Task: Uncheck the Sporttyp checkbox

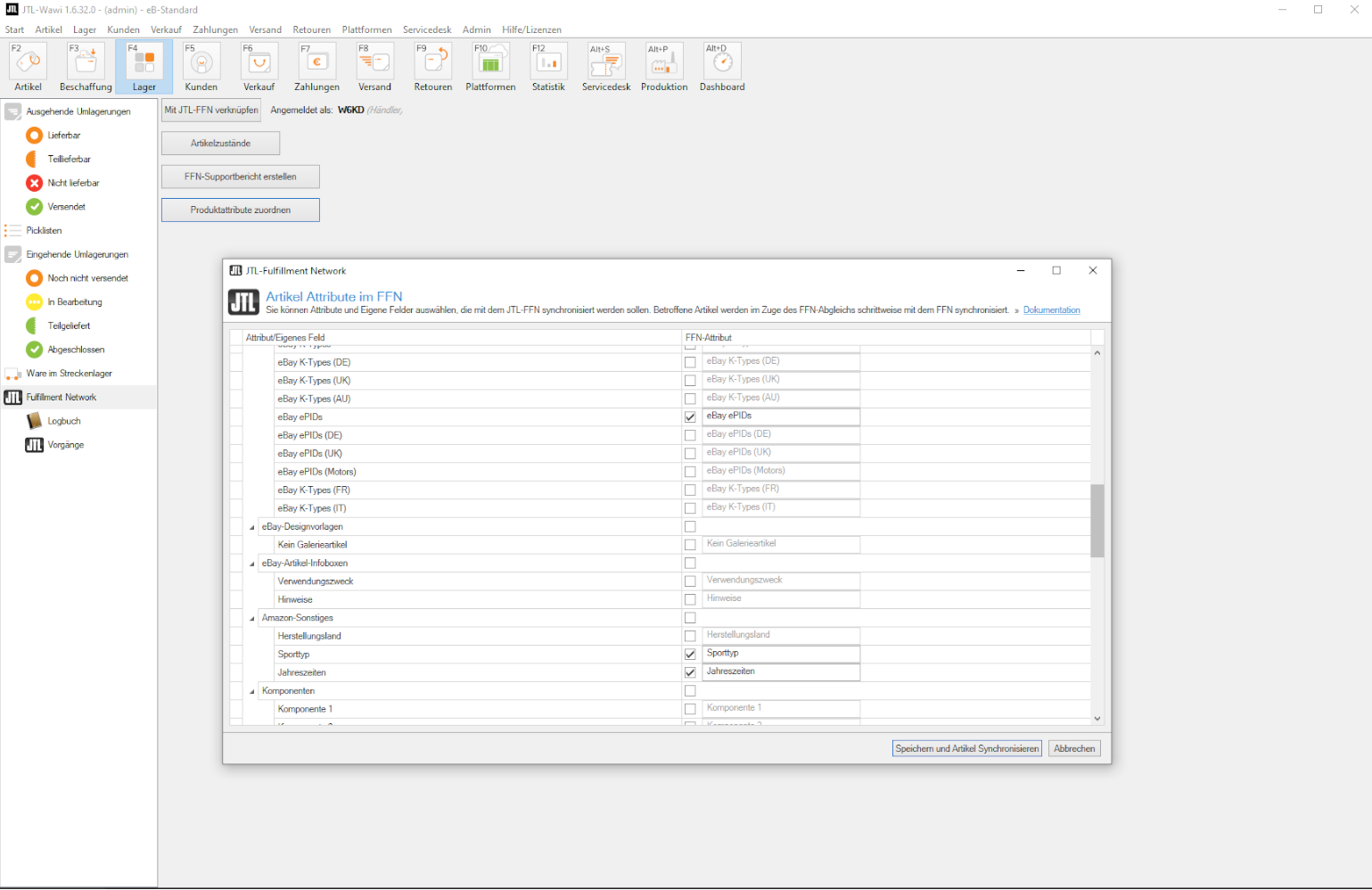Action: [690, 655]
